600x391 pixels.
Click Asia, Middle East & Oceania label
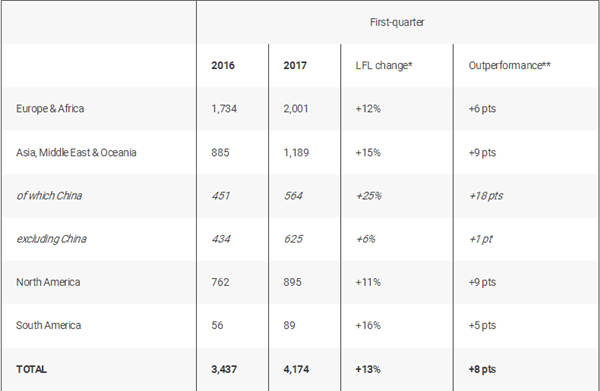(x=76, y=152)
